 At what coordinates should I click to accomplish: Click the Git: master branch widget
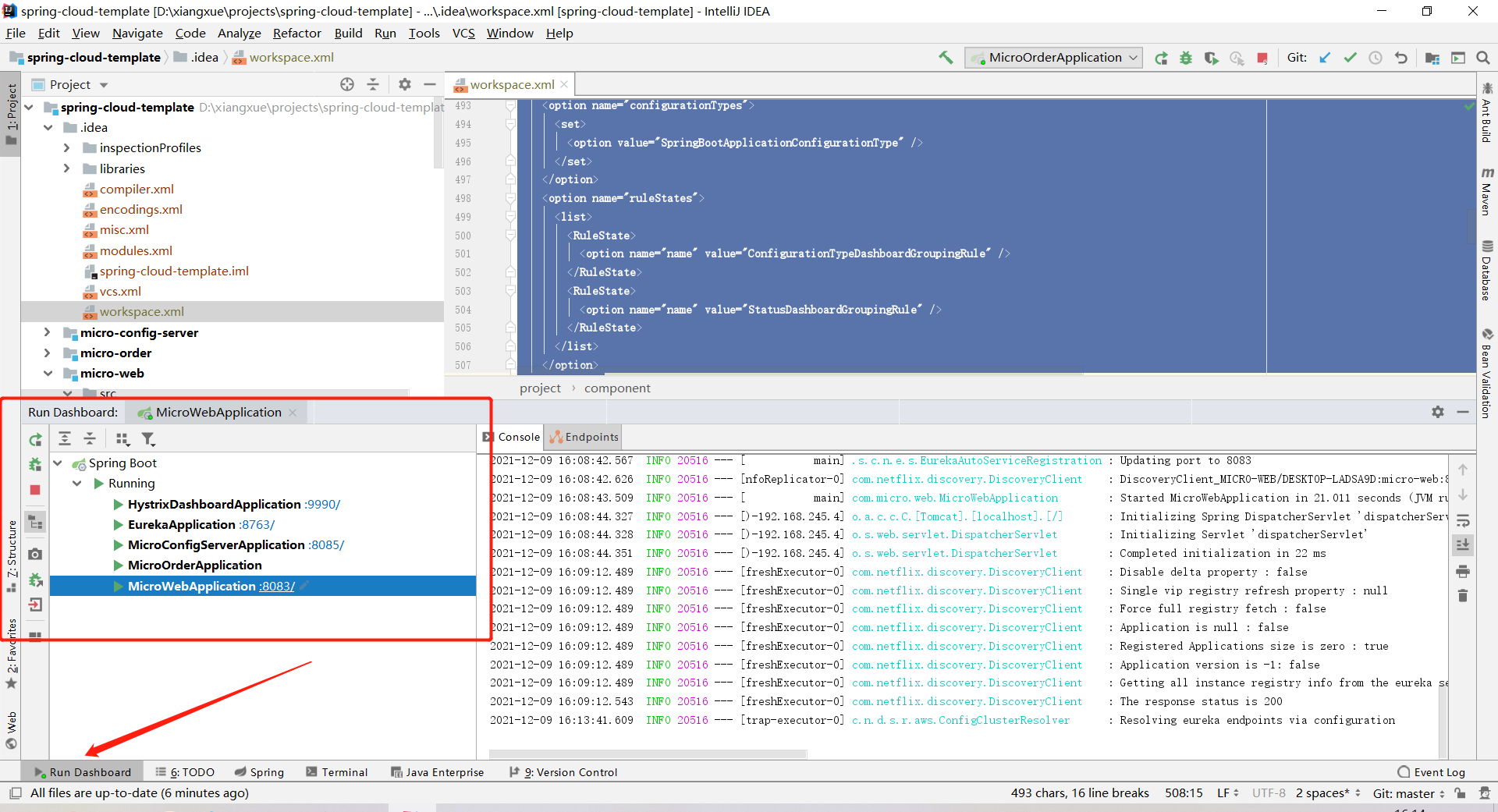pos(1407,793)
